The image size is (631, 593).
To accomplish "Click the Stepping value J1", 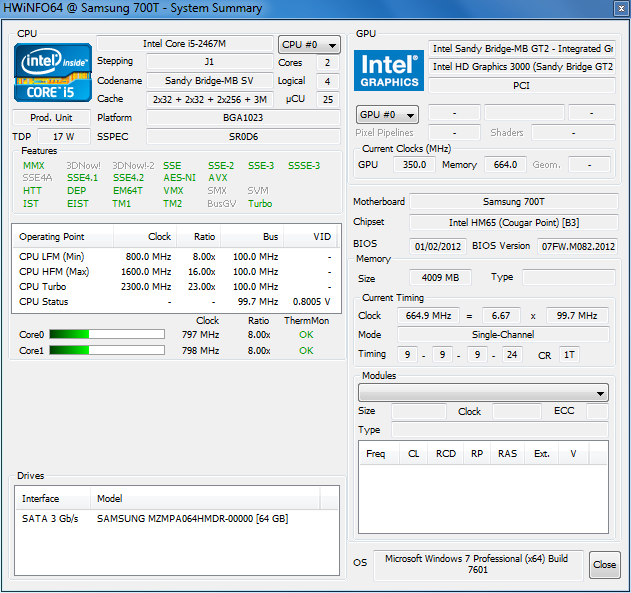I will pos(210,62).
